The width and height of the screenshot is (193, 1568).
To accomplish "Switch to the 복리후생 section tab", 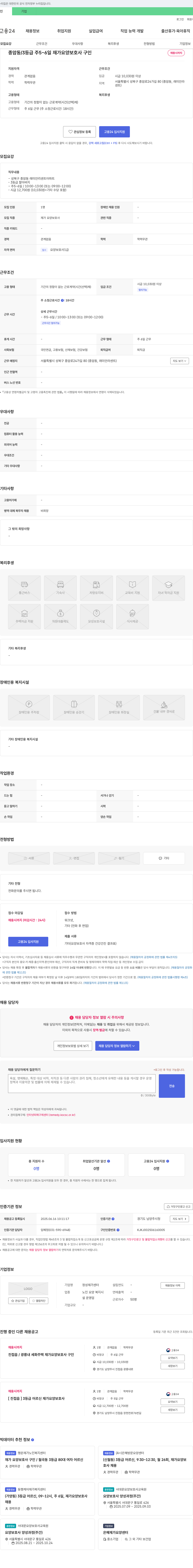I will pyautogui.click(x=113, y=44).
